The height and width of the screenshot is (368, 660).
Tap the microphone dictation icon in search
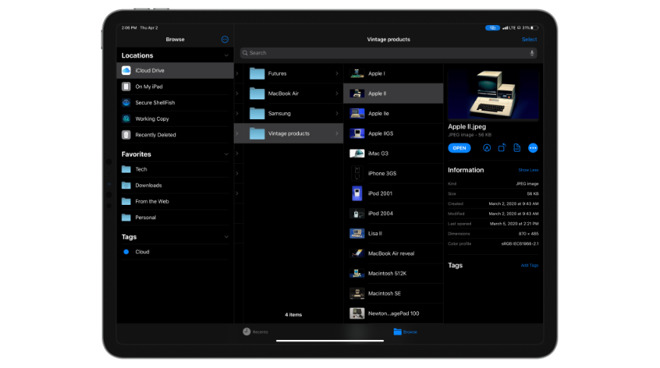532,53
